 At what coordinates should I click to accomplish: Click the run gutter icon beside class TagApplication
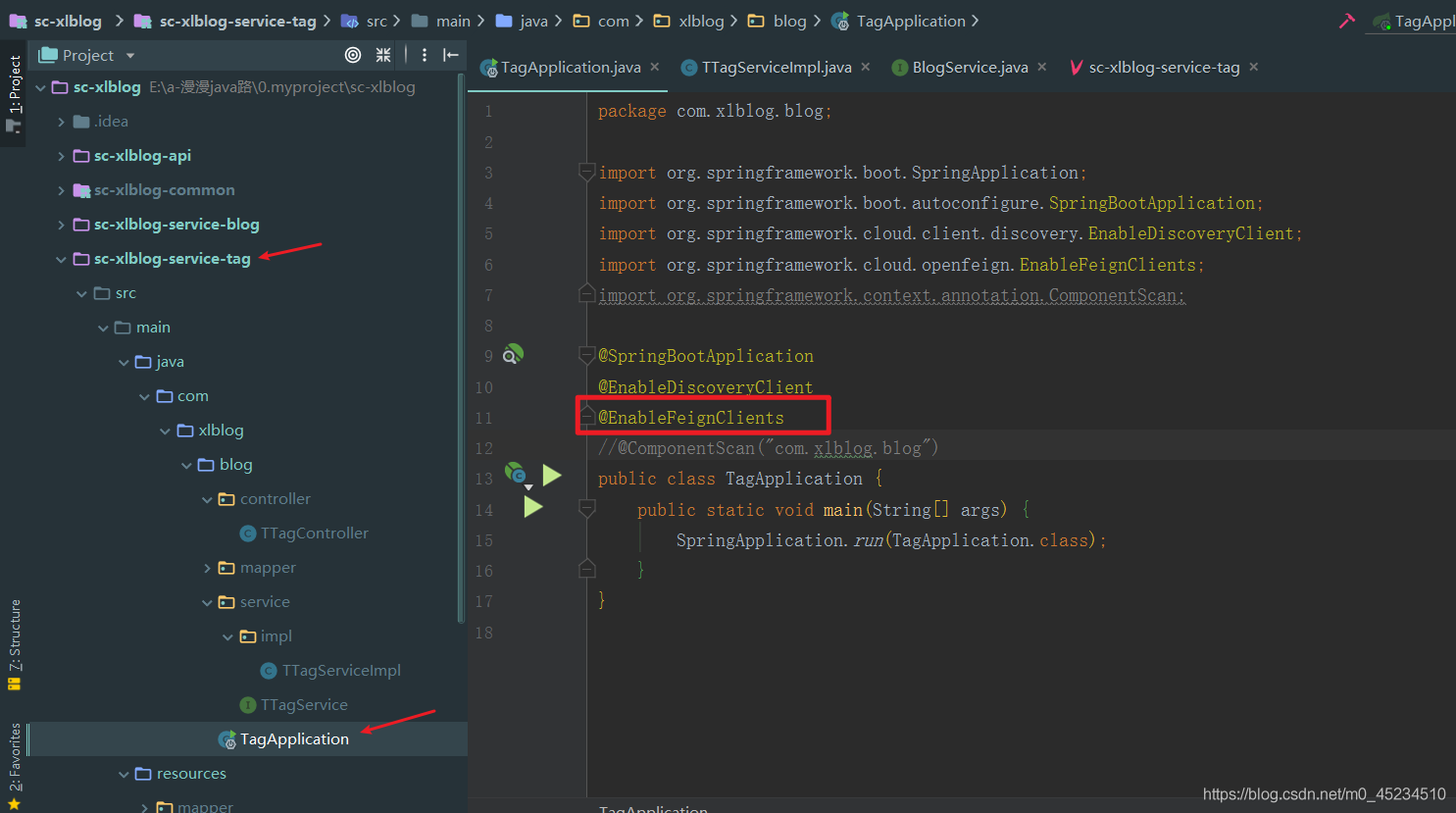click(552, 476)
